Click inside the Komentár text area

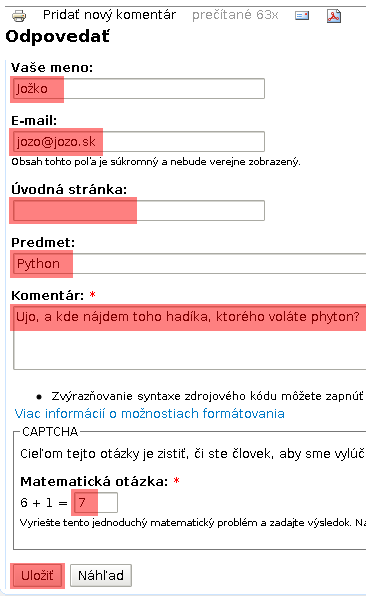[190, 337]
